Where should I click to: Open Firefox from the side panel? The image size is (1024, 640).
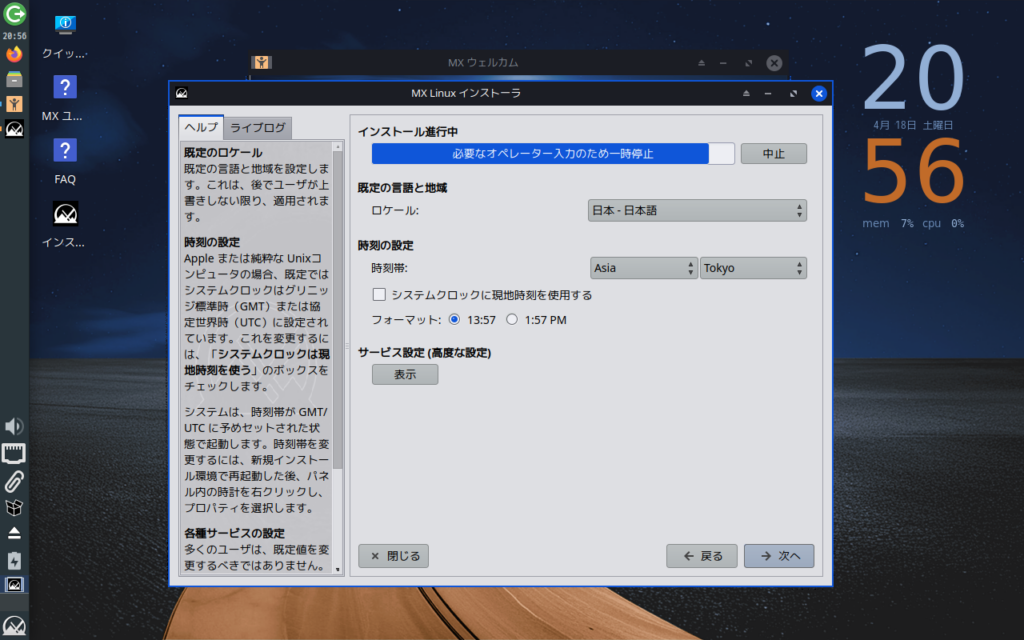tap(14, 54)
